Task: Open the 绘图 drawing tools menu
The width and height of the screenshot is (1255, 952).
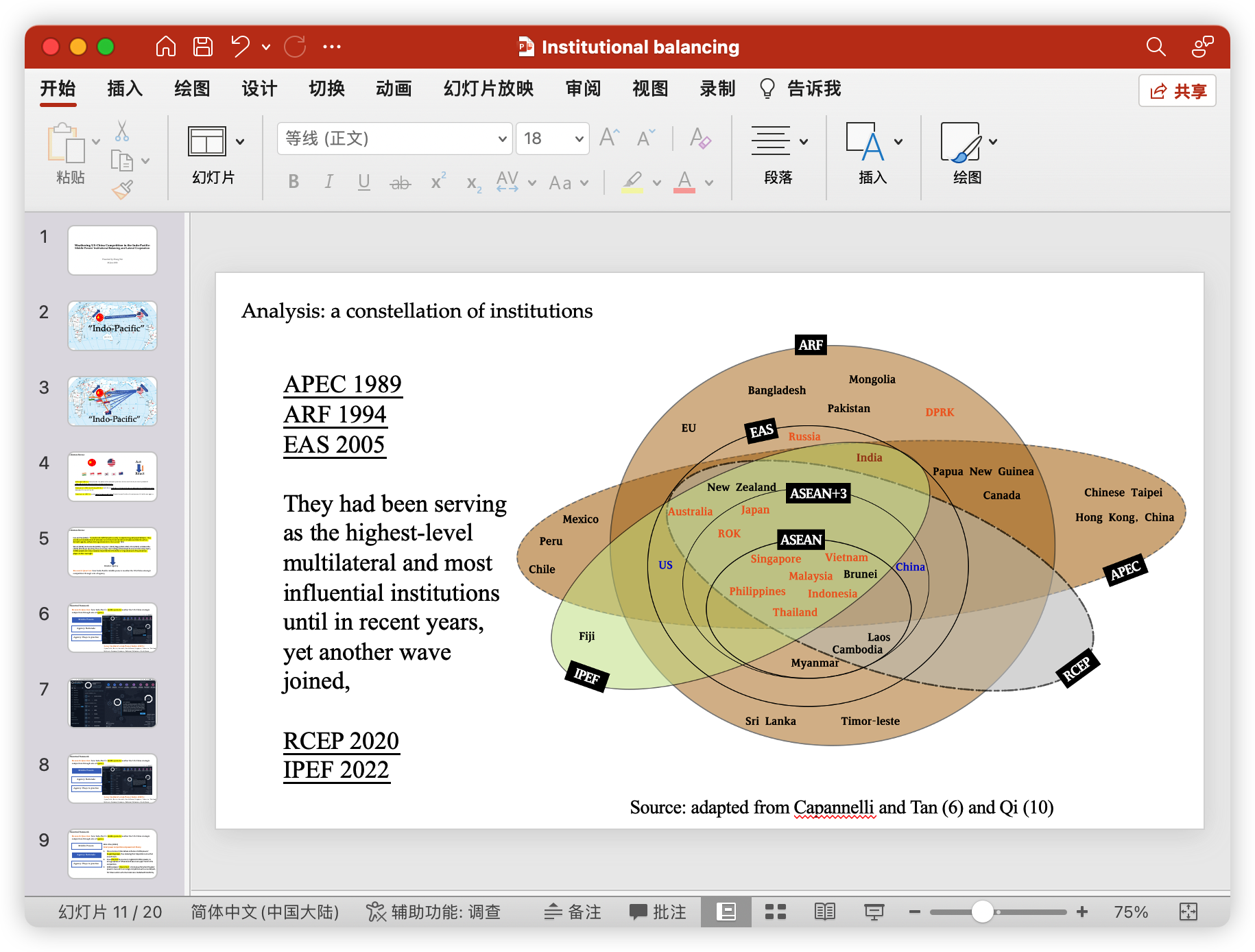Action: coord(968,154)
